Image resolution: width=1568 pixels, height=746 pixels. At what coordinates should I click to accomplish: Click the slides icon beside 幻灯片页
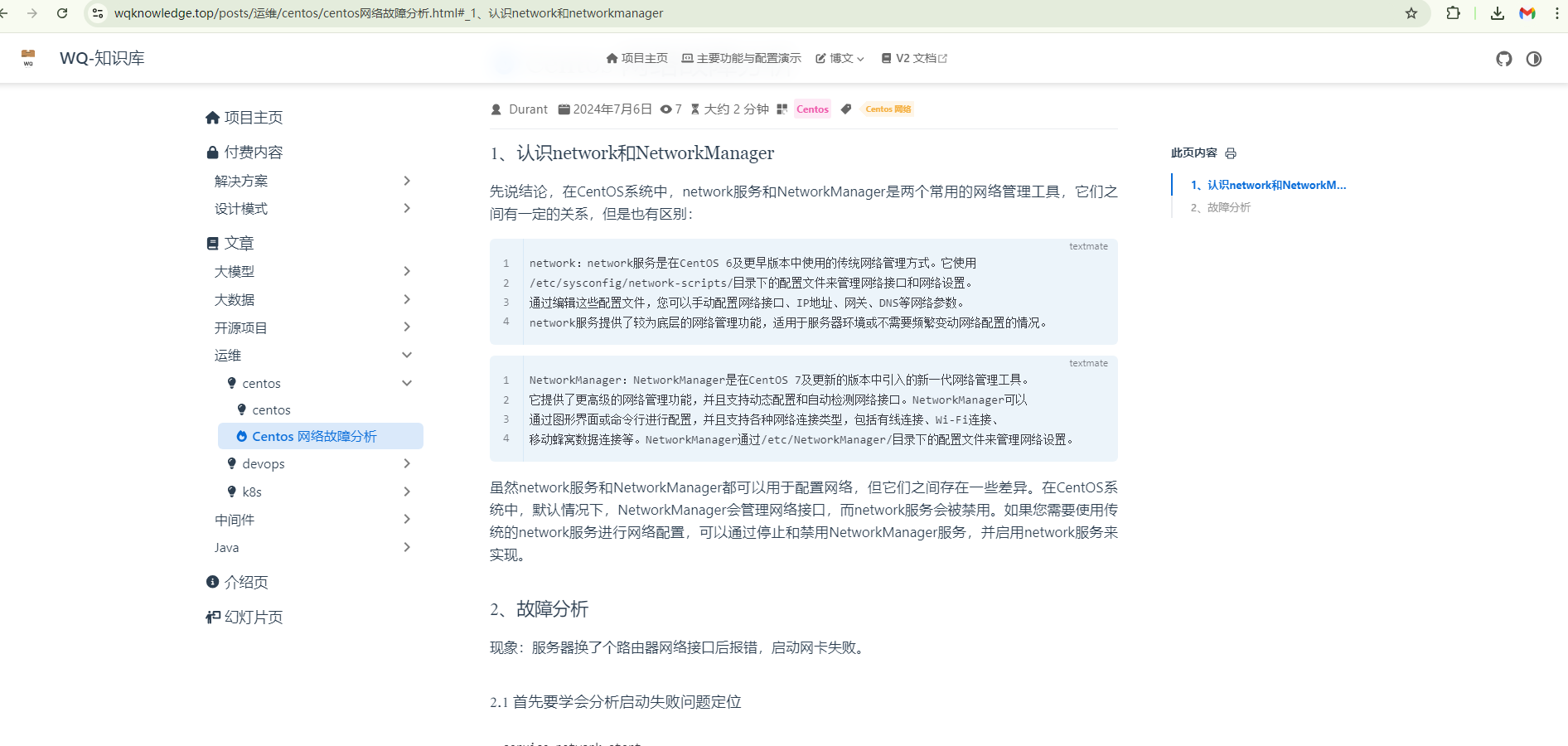(213, 617)
